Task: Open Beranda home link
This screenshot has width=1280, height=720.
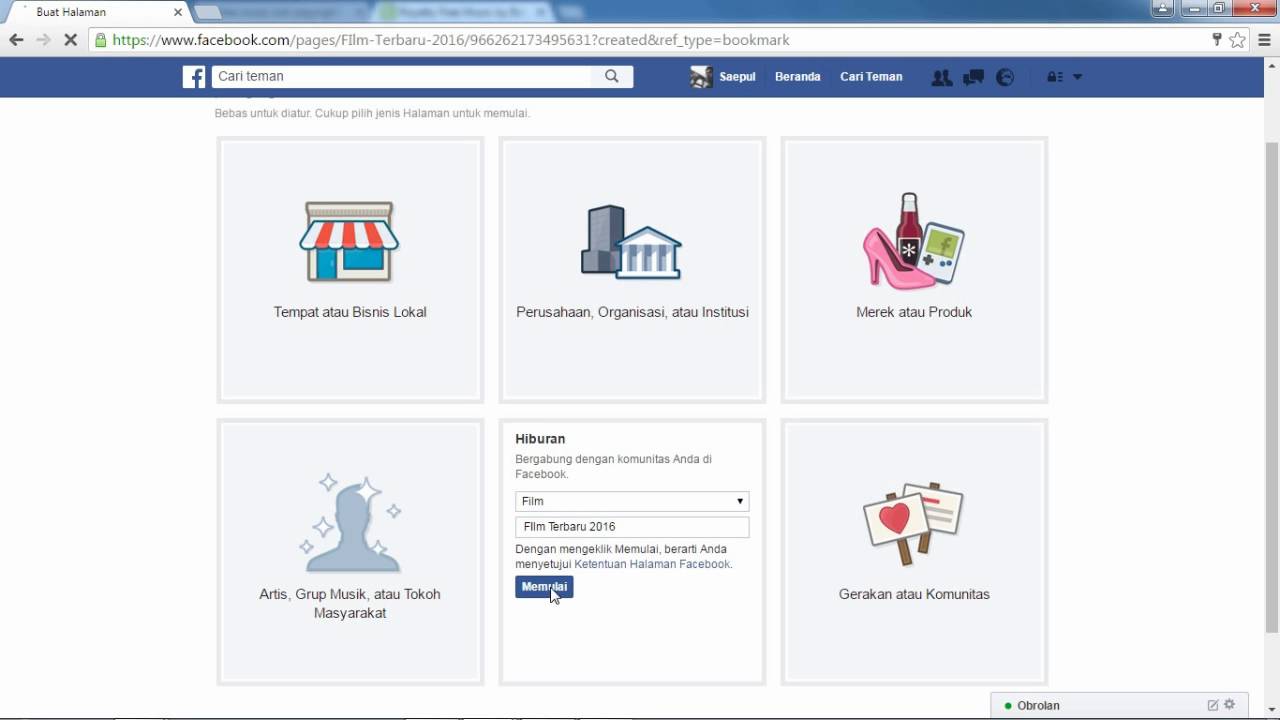Action: 797,77
